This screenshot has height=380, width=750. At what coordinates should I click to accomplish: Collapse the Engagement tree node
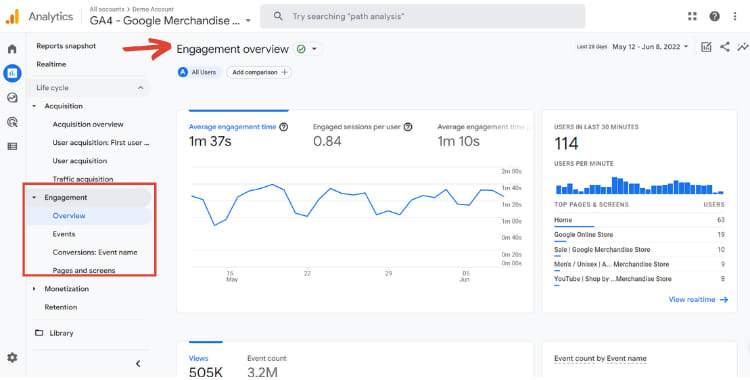pyautogui.click(x=34, y=198)
